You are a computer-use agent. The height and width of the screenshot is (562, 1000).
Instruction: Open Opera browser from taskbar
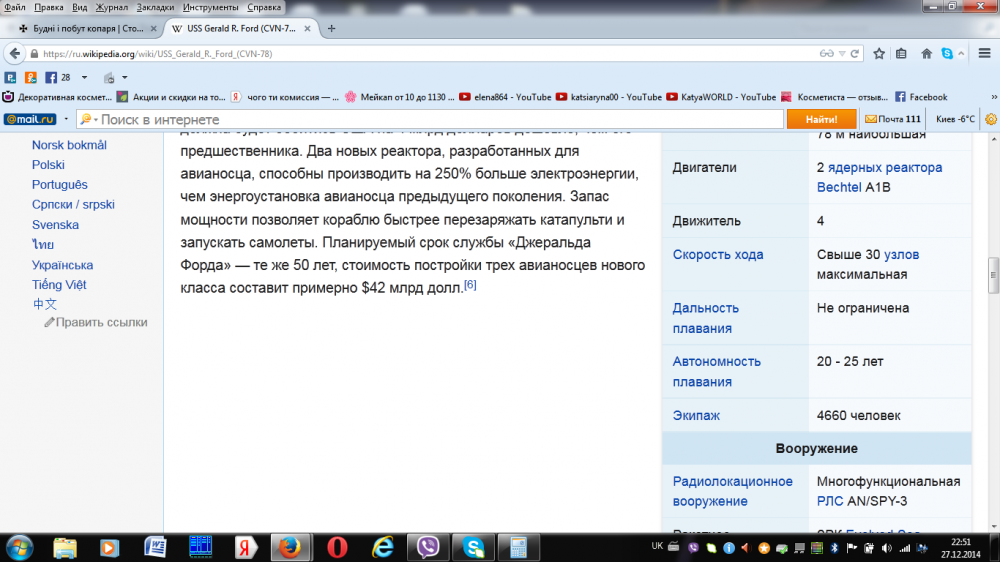coord(337,547)
